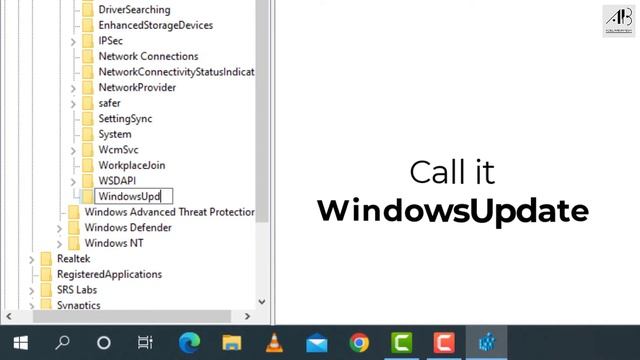Expand the Windows NT key
Screen dimensions: 640x360
coord(59,244)
